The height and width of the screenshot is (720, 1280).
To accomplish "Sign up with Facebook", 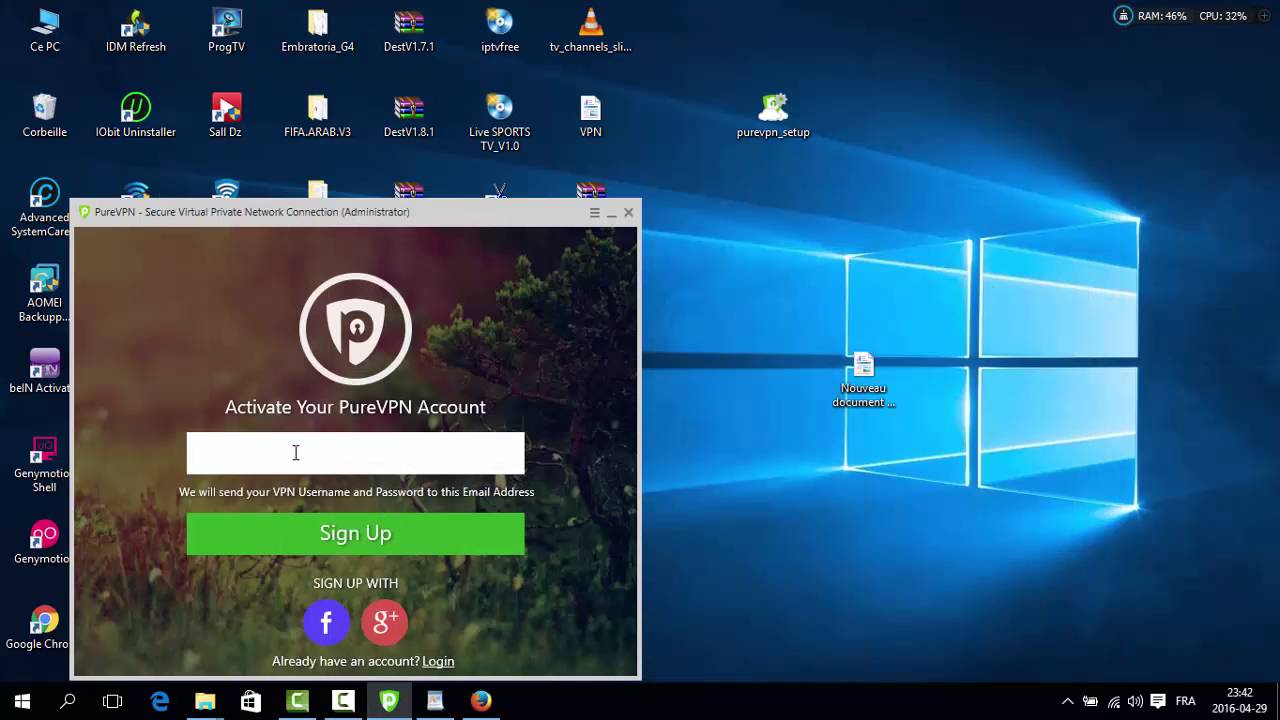I will (x=326, y=622).
